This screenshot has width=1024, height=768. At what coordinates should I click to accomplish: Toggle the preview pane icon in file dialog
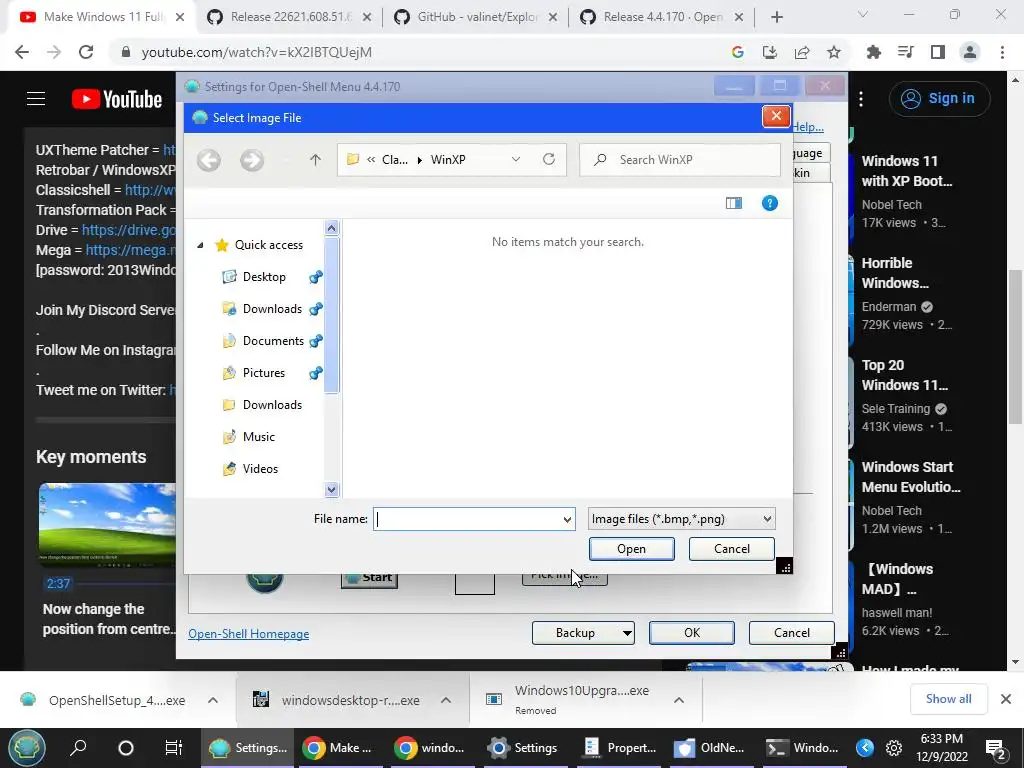click(734, 203)
